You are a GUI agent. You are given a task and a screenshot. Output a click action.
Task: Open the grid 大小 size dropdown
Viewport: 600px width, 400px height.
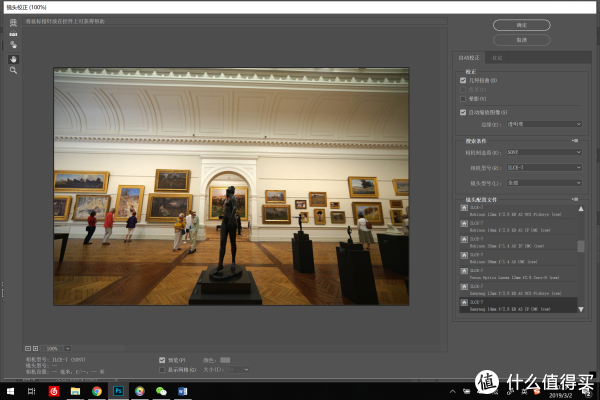pyautogui.click(x=238, y=369)
